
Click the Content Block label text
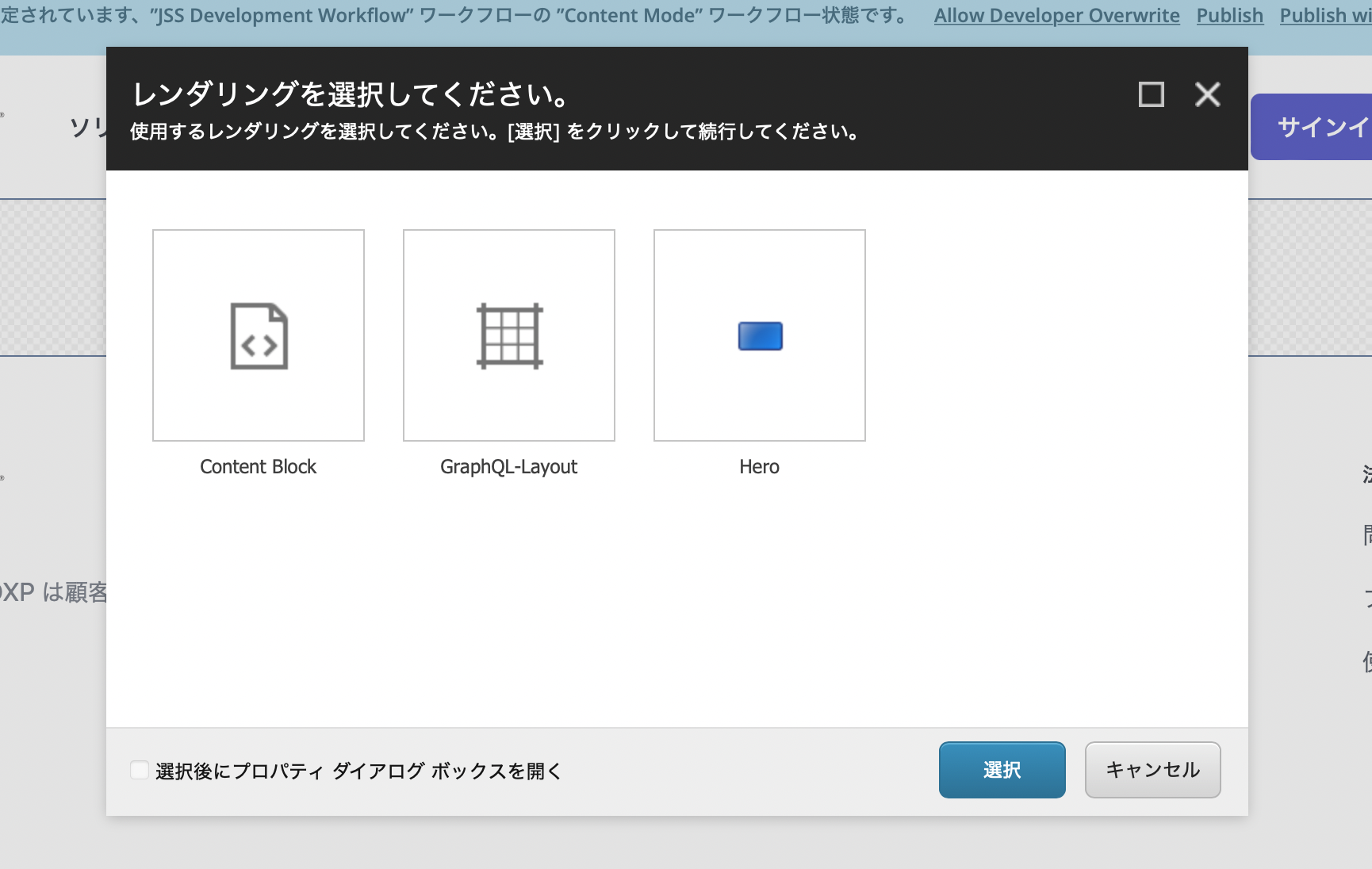pyautogui.click(x=259, y=467)
